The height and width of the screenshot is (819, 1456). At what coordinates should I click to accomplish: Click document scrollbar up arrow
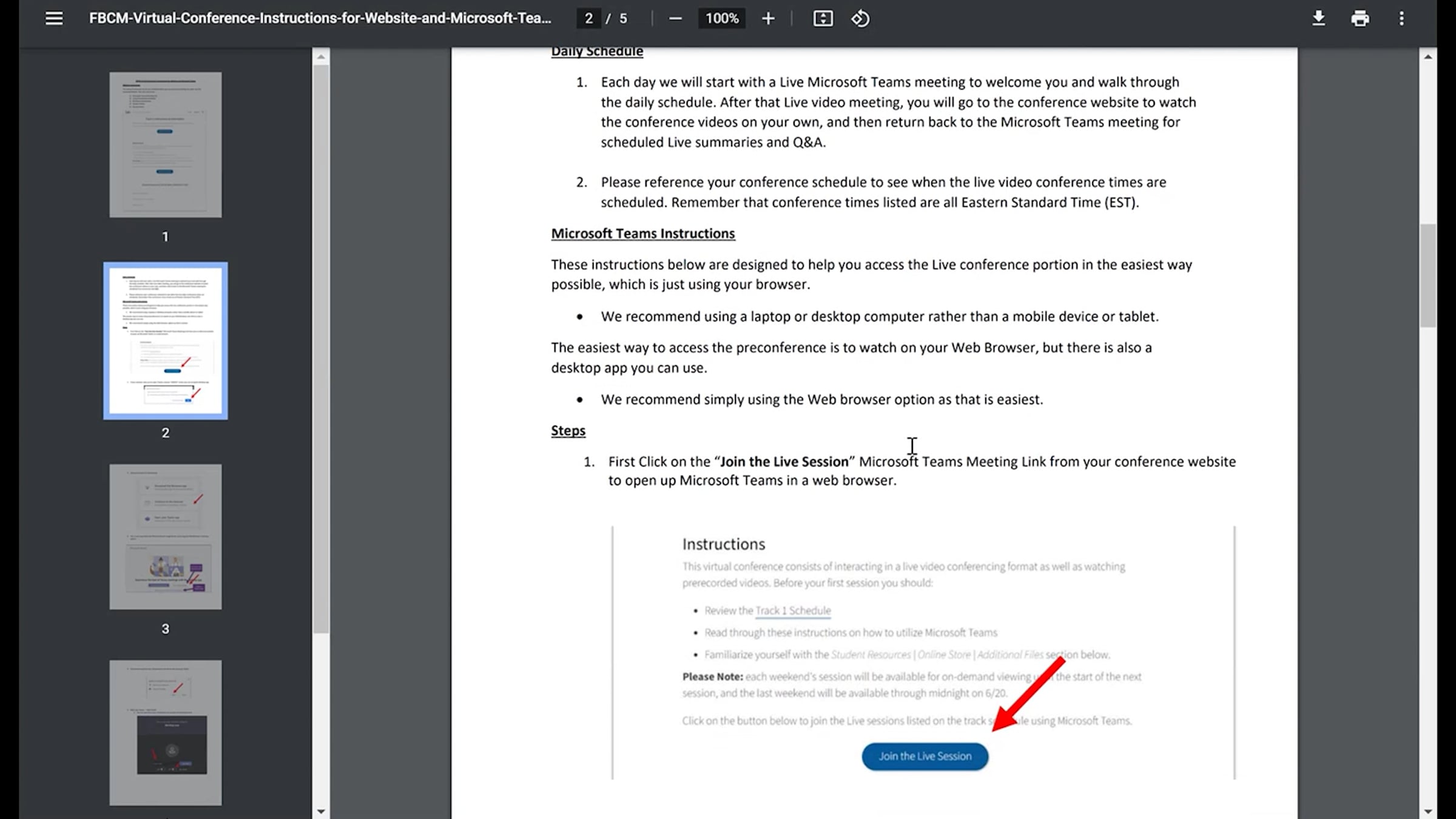pos(1428,57)
